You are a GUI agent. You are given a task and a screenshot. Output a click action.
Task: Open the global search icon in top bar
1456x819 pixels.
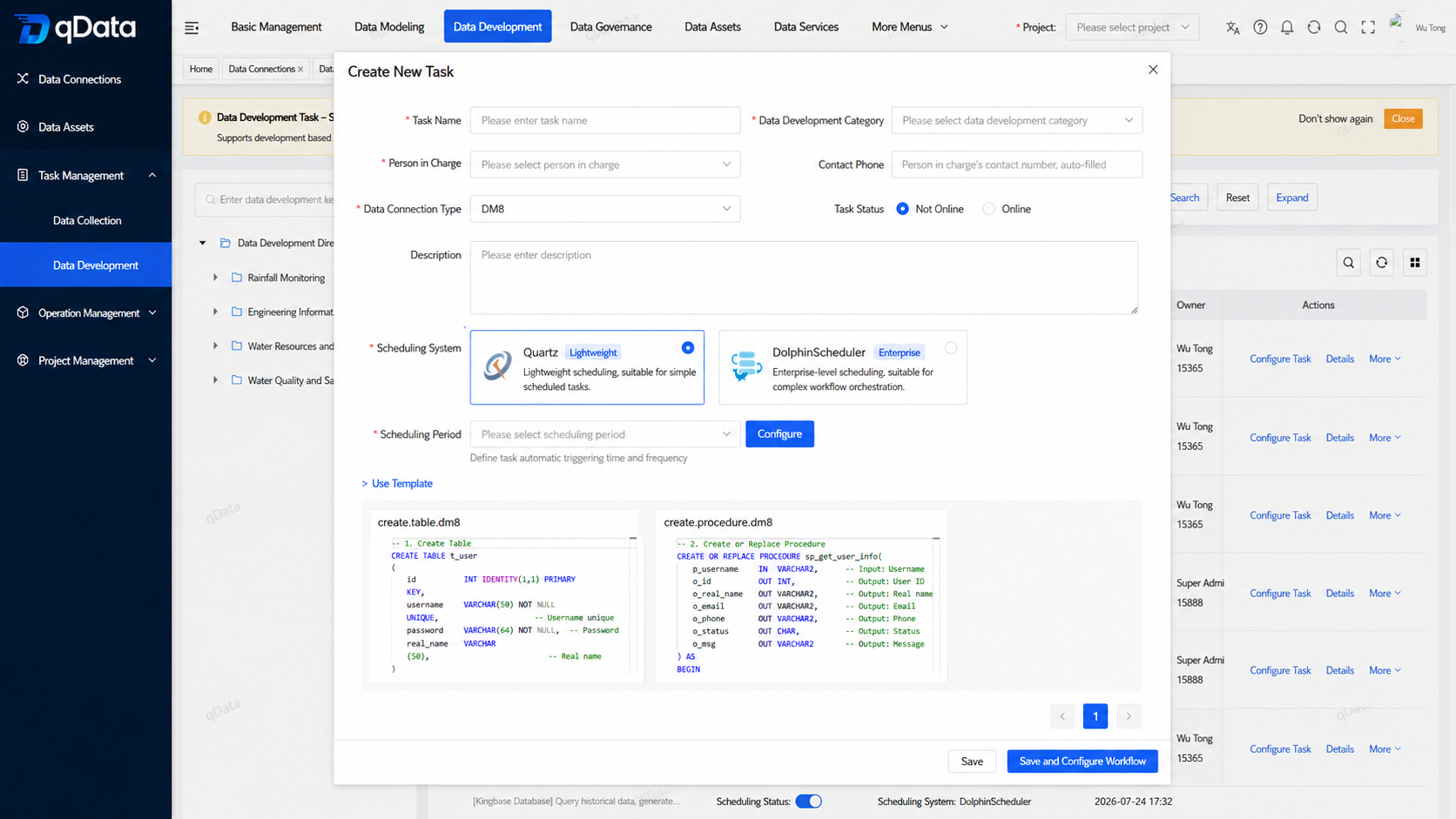[x=1341, y=27]
